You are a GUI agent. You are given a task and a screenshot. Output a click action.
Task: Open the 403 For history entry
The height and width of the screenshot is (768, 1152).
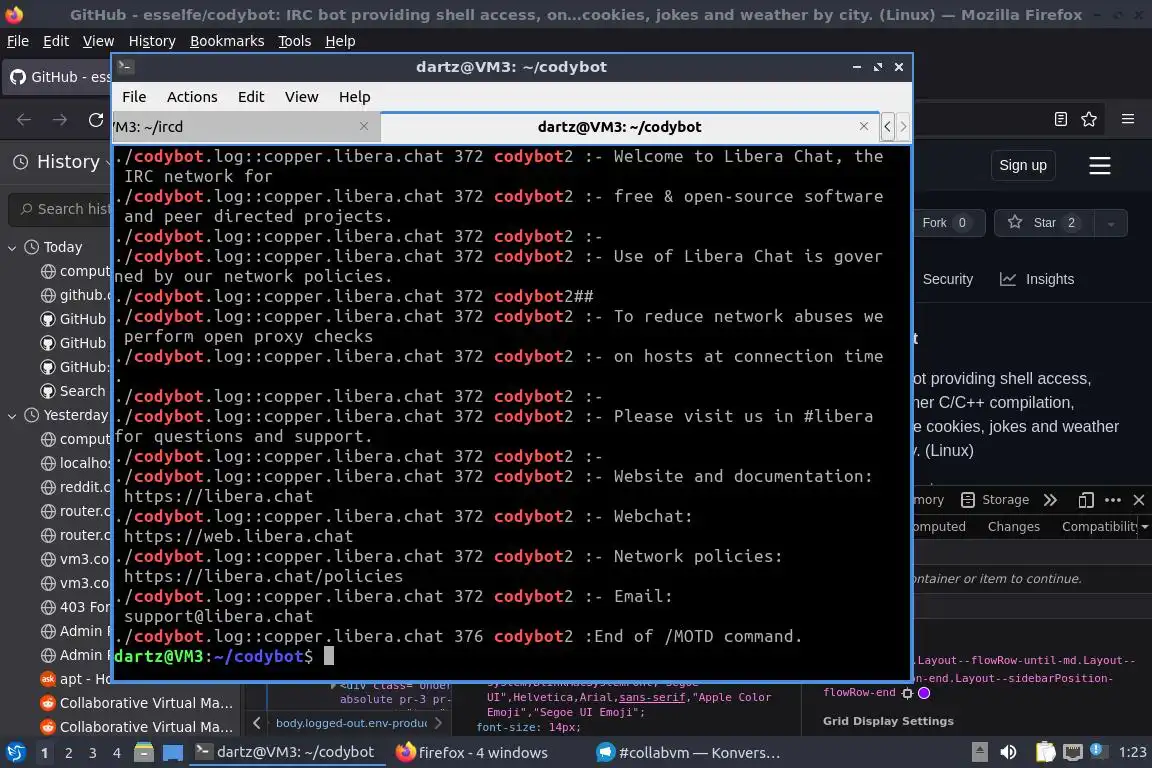[75, 607]
